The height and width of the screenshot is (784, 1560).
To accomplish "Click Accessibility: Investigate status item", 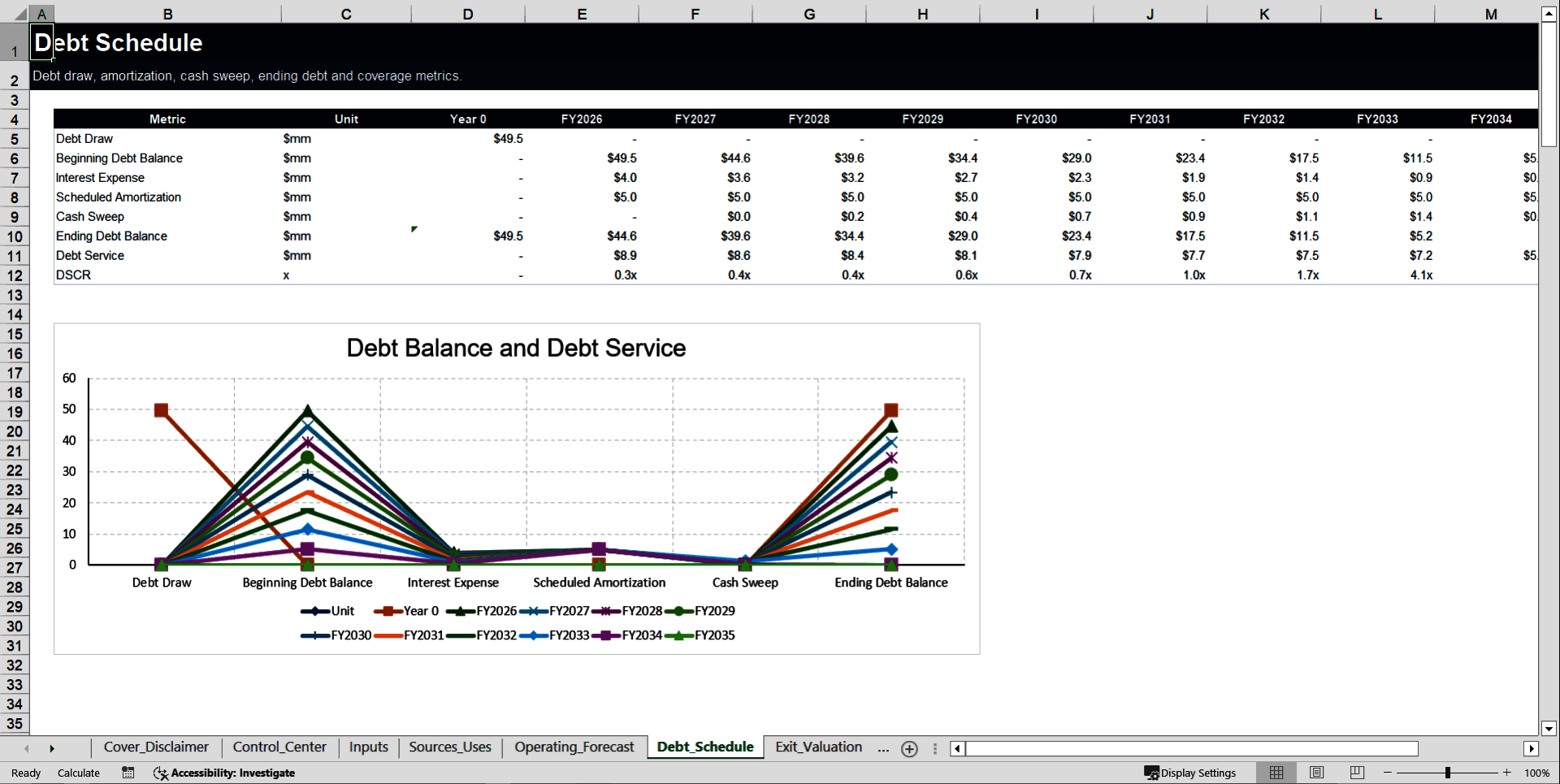I will (224, 773).
